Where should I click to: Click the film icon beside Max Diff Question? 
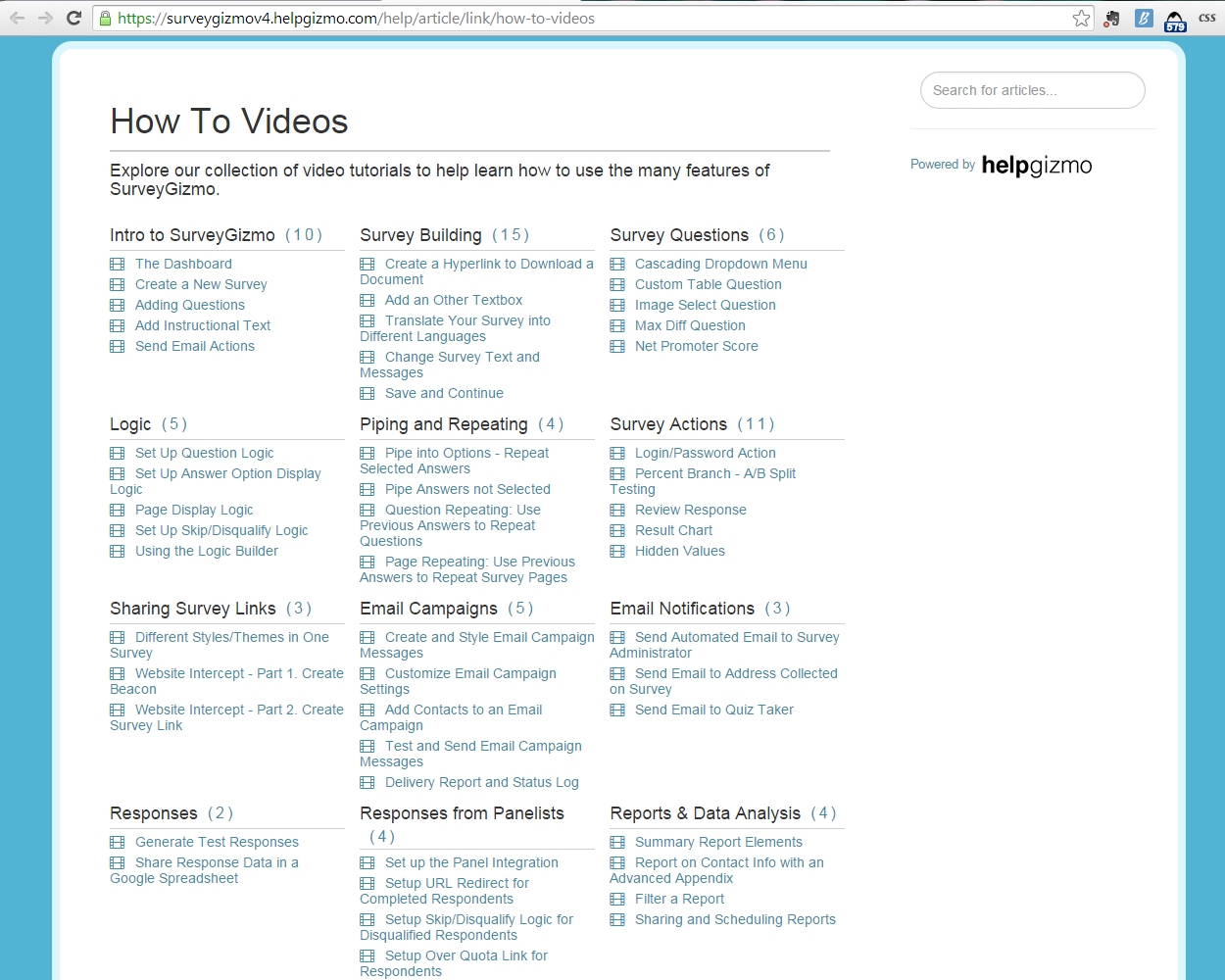click(x=616, y=325)
